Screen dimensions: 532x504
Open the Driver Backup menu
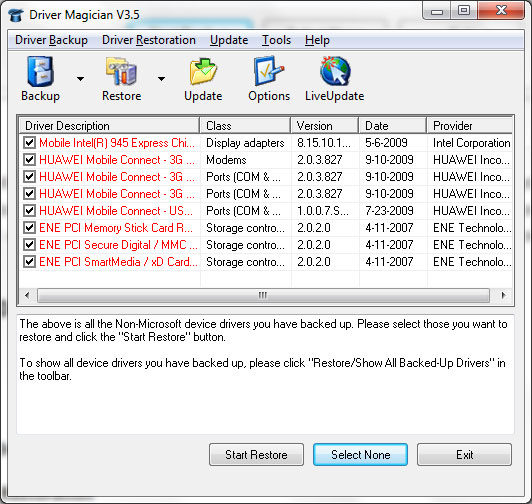pyautogui.click(x=51, y=40)
